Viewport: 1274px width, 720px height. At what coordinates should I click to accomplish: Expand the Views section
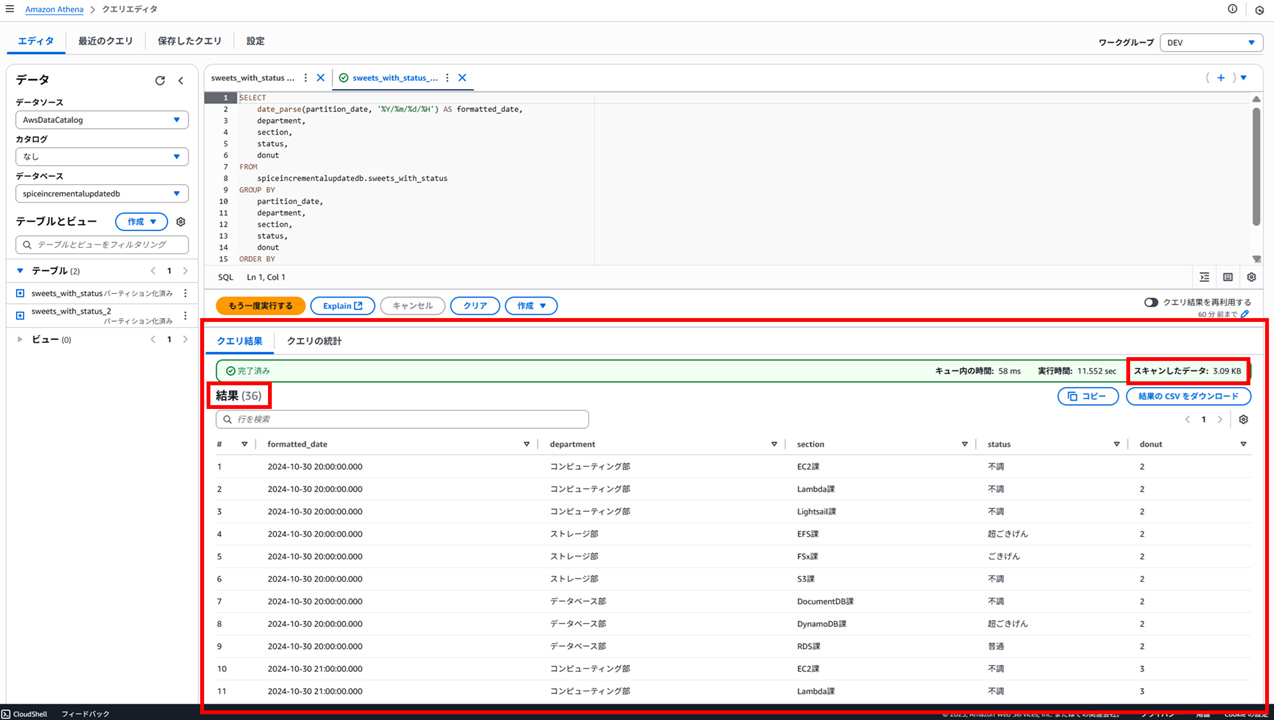point(20,340)
